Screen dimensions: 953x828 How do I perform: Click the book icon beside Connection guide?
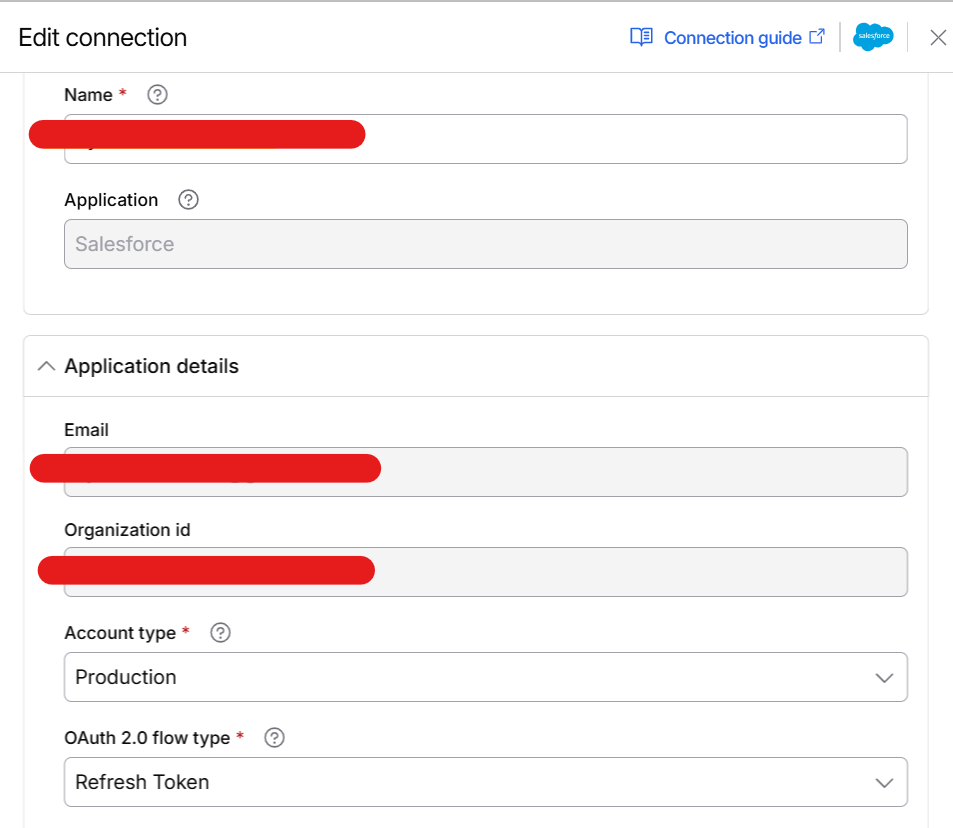[x=640, y=37]
